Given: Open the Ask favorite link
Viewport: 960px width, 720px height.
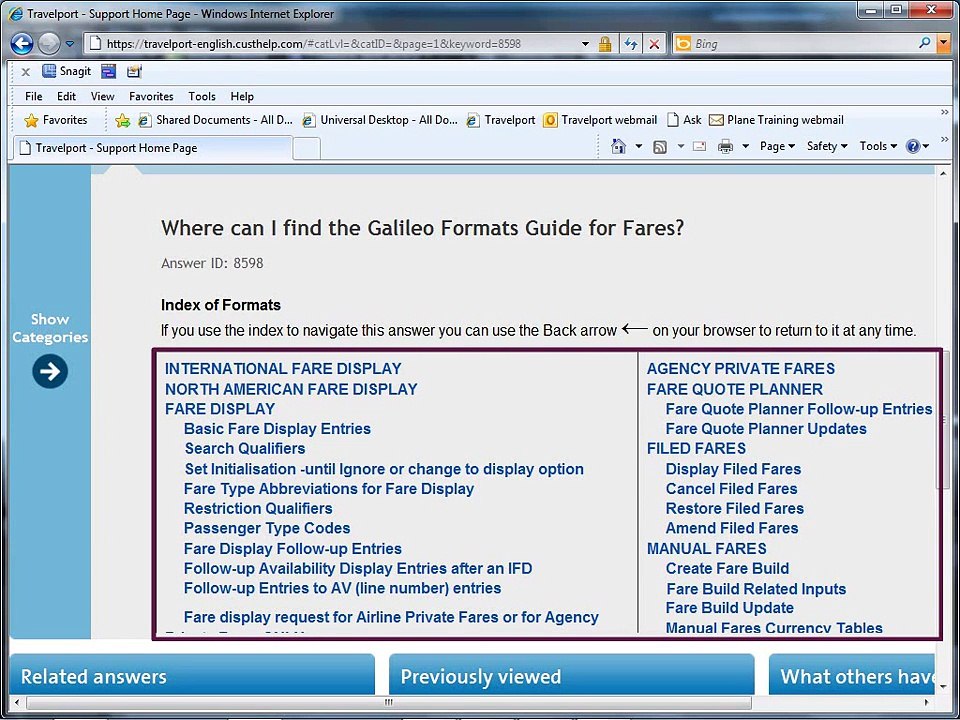Looking at the screenshot, I should tap(684, 120).
